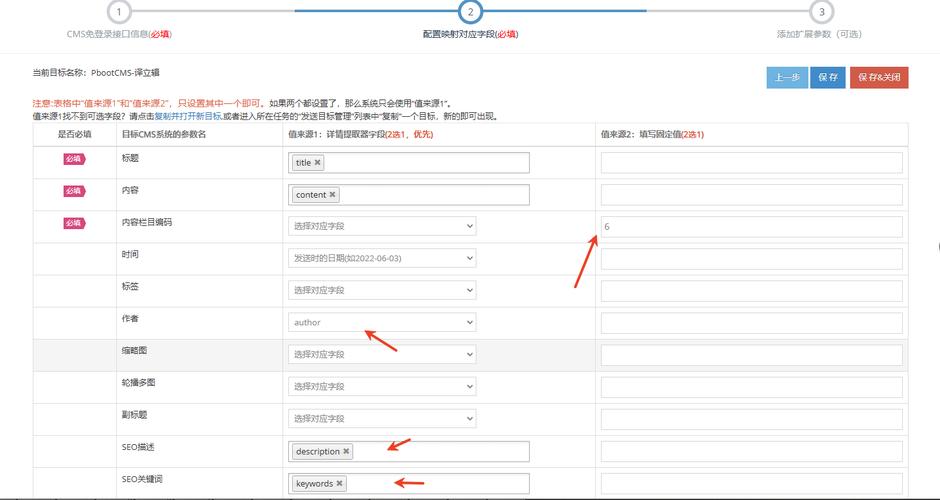
Task: Click 时间 fixed value input
Action: click(x=752, y=259)
